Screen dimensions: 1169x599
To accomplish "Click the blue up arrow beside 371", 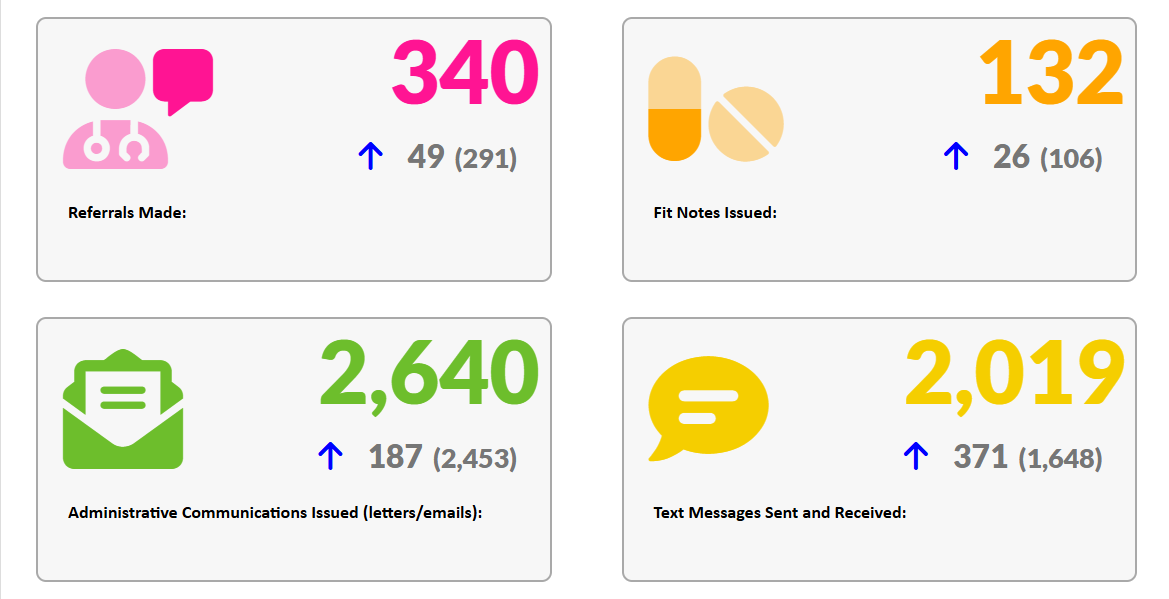I will (x=916, y=457).
